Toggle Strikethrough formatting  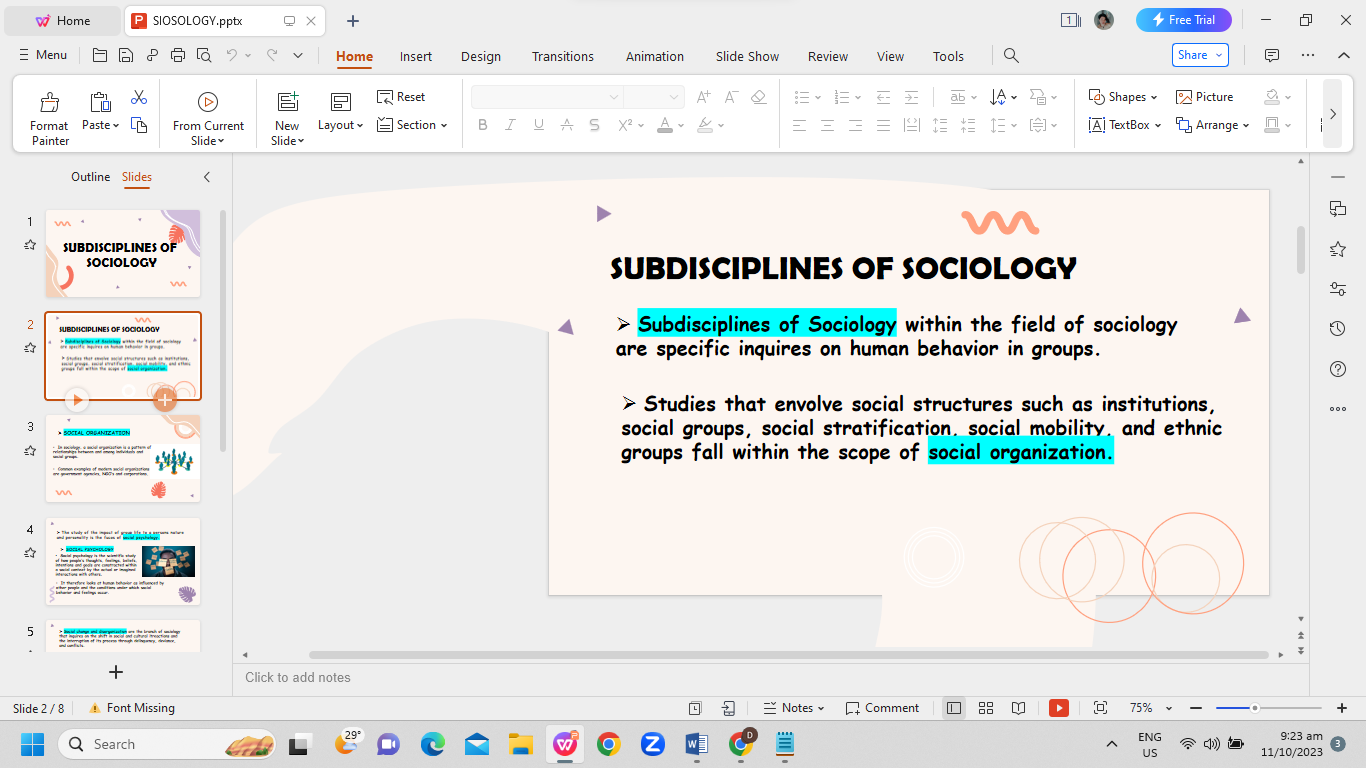(x=567, y=125)
